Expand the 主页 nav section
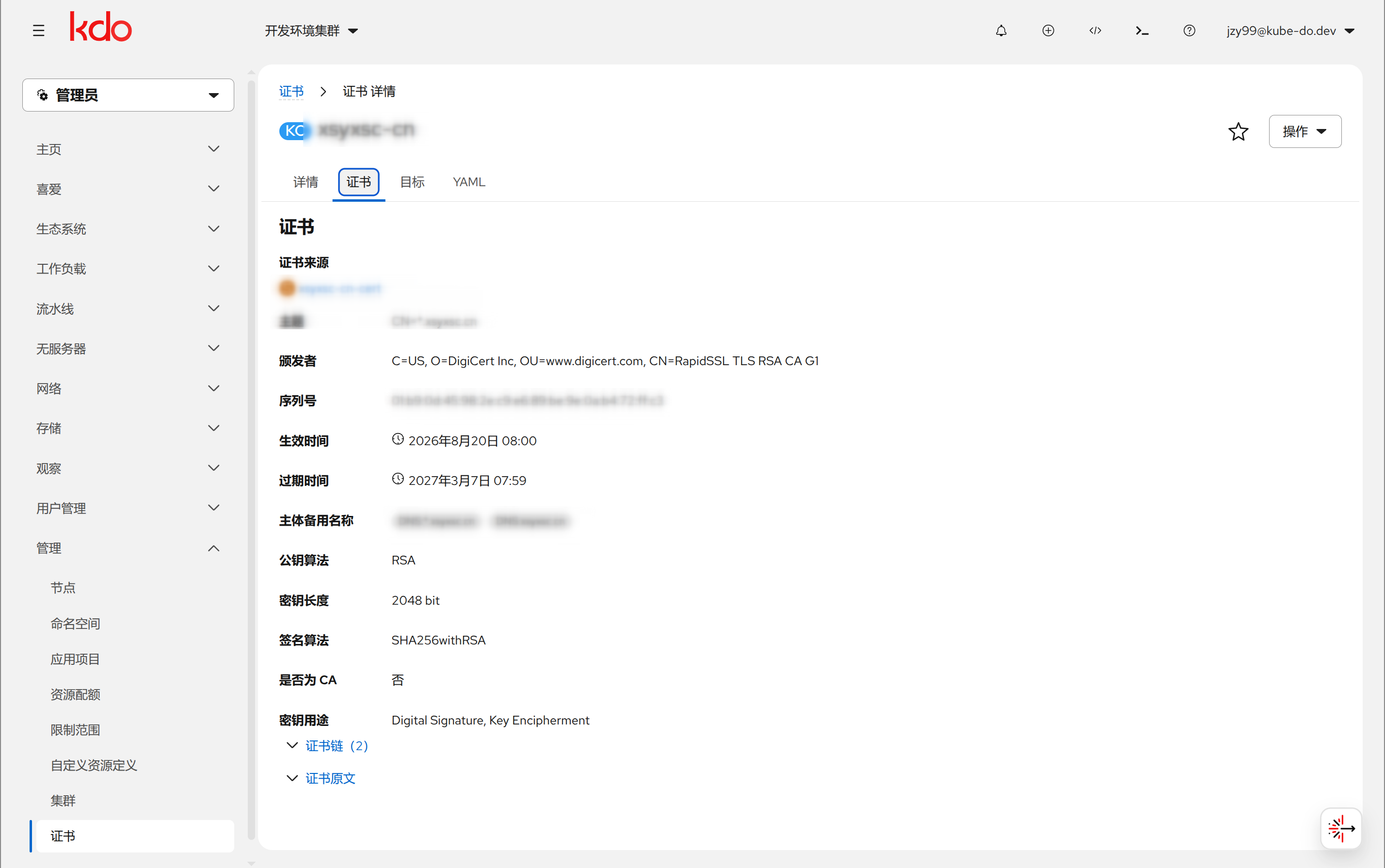Screen dimensions: 1385x868 (x=128, y=149)
